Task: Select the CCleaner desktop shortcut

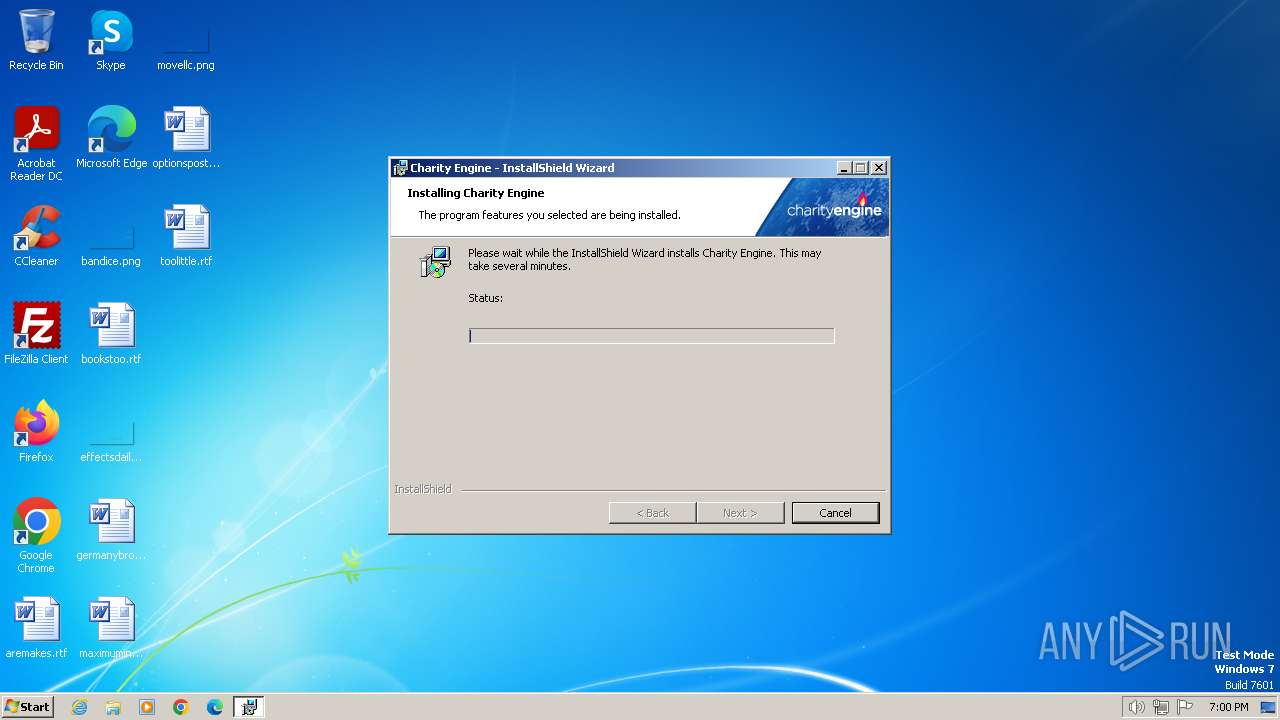Action: pyautogui.click(x=36, y=236)
